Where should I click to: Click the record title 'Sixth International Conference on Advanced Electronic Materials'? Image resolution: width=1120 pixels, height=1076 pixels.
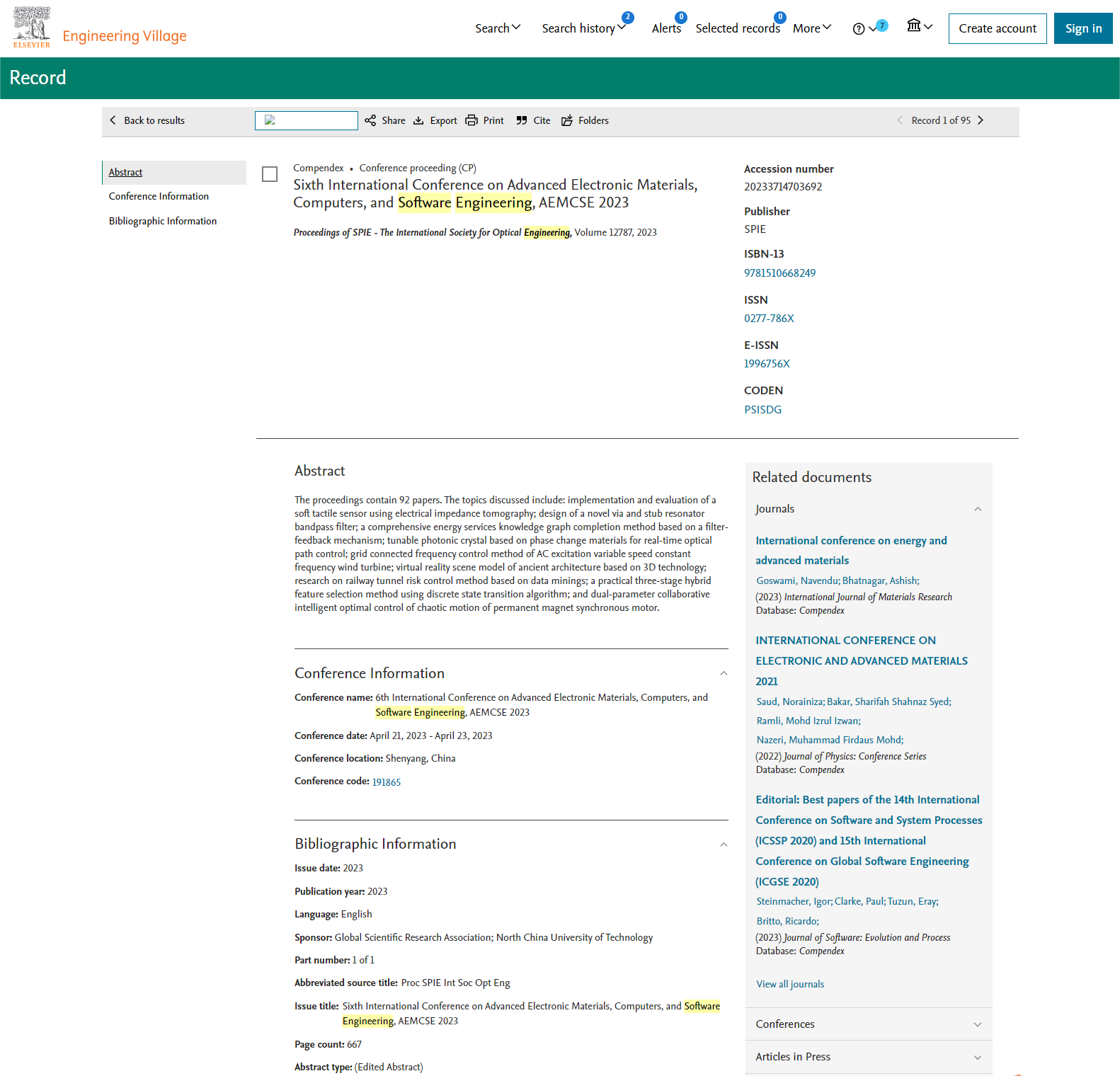click(x=496, y=194)
